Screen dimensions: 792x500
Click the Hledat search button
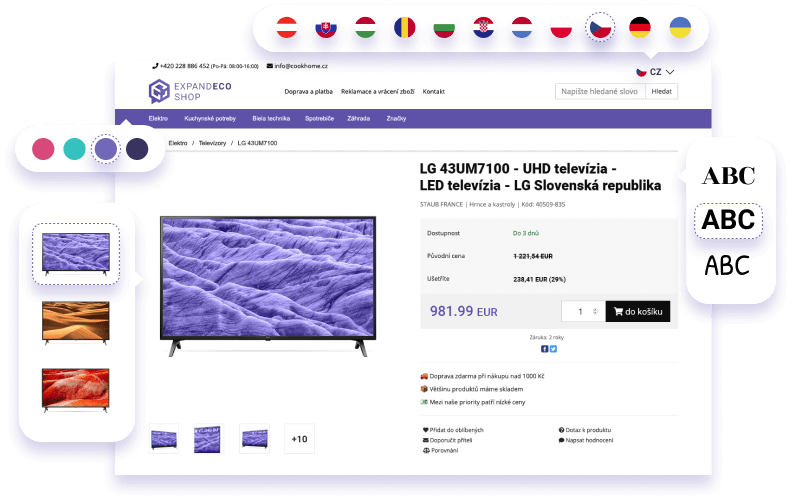coord(662,91)
